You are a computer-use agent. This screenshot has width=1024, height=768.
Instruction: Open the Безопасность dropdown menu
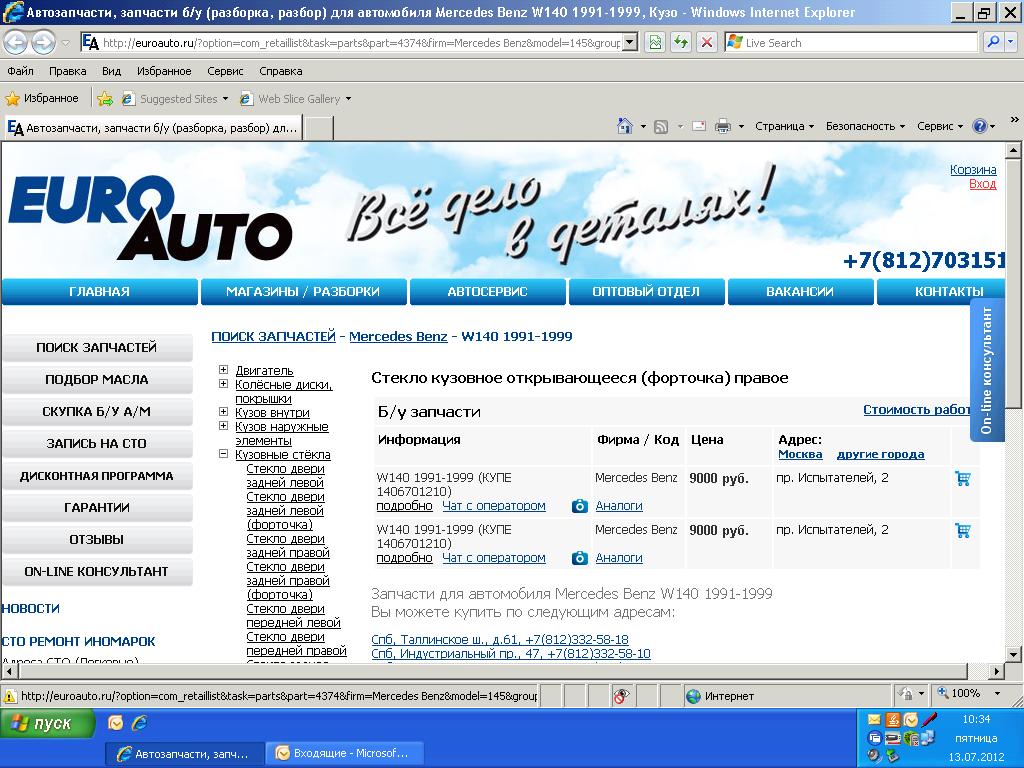(865, 126)
